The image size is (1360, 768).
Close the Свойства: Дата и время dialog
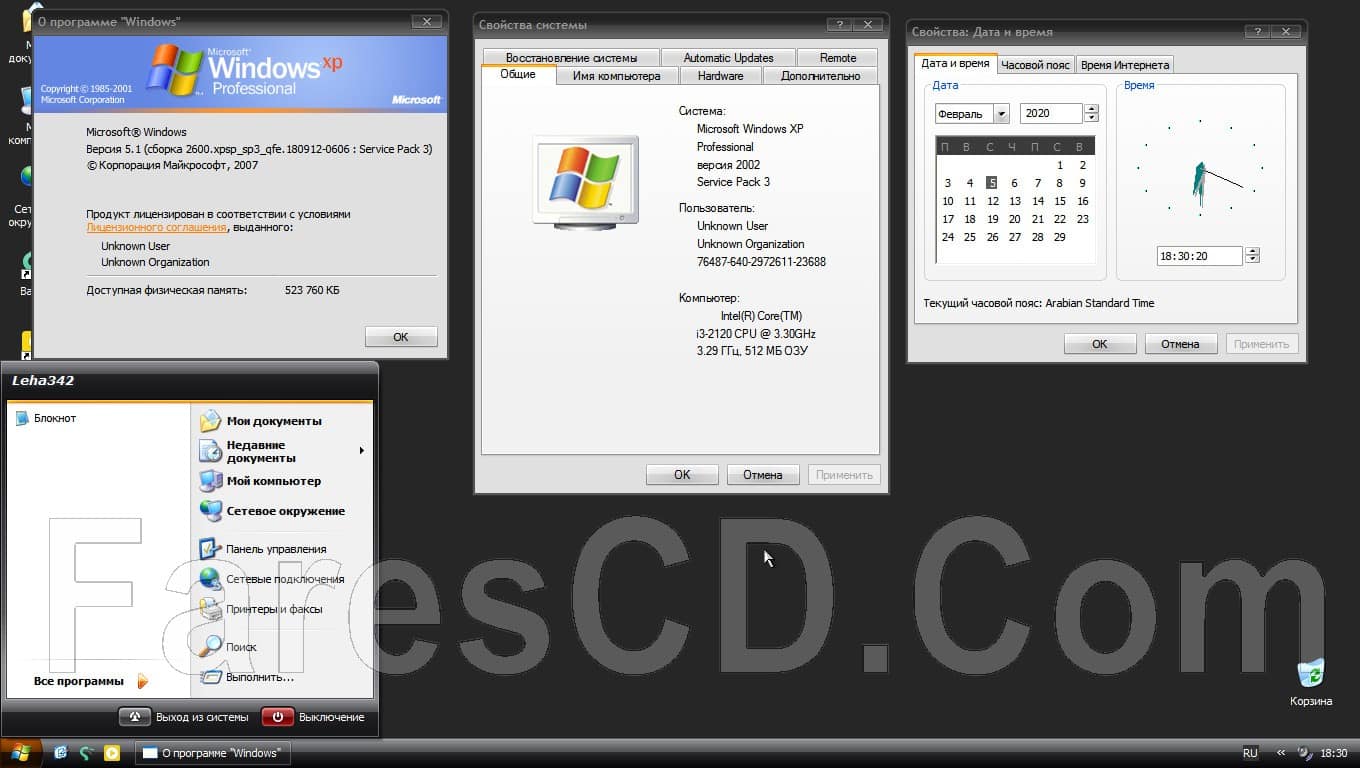[x=1287, y=32]
